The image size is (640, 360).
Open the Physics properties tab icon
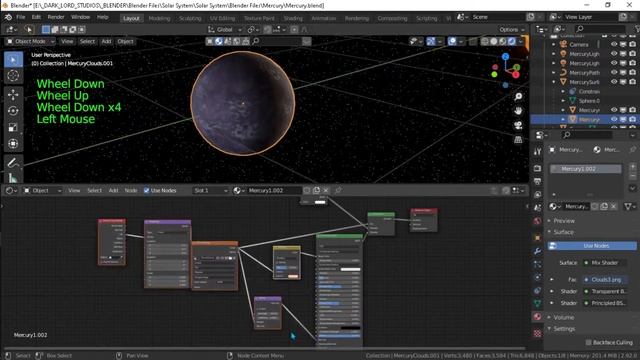pyautogui.click(x=538, y=278)
